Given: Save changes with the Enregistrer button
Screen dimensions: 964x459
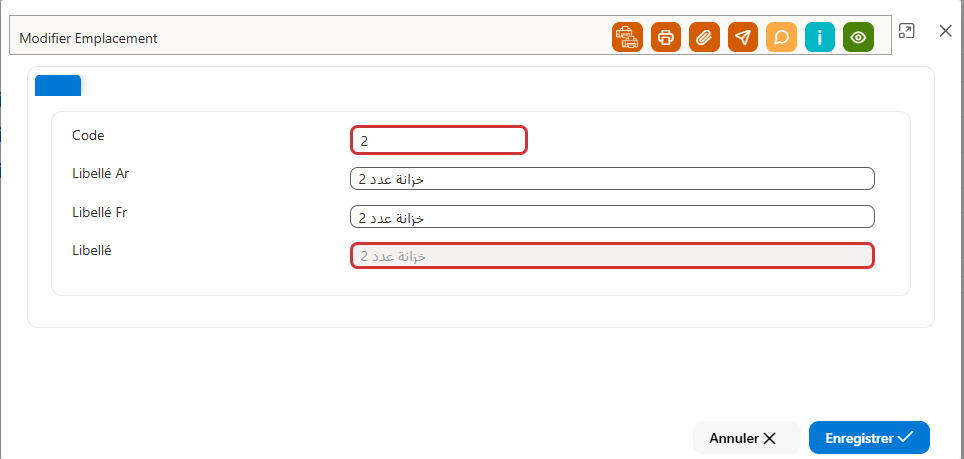Looking at the screenshot, I should point(869,437).
